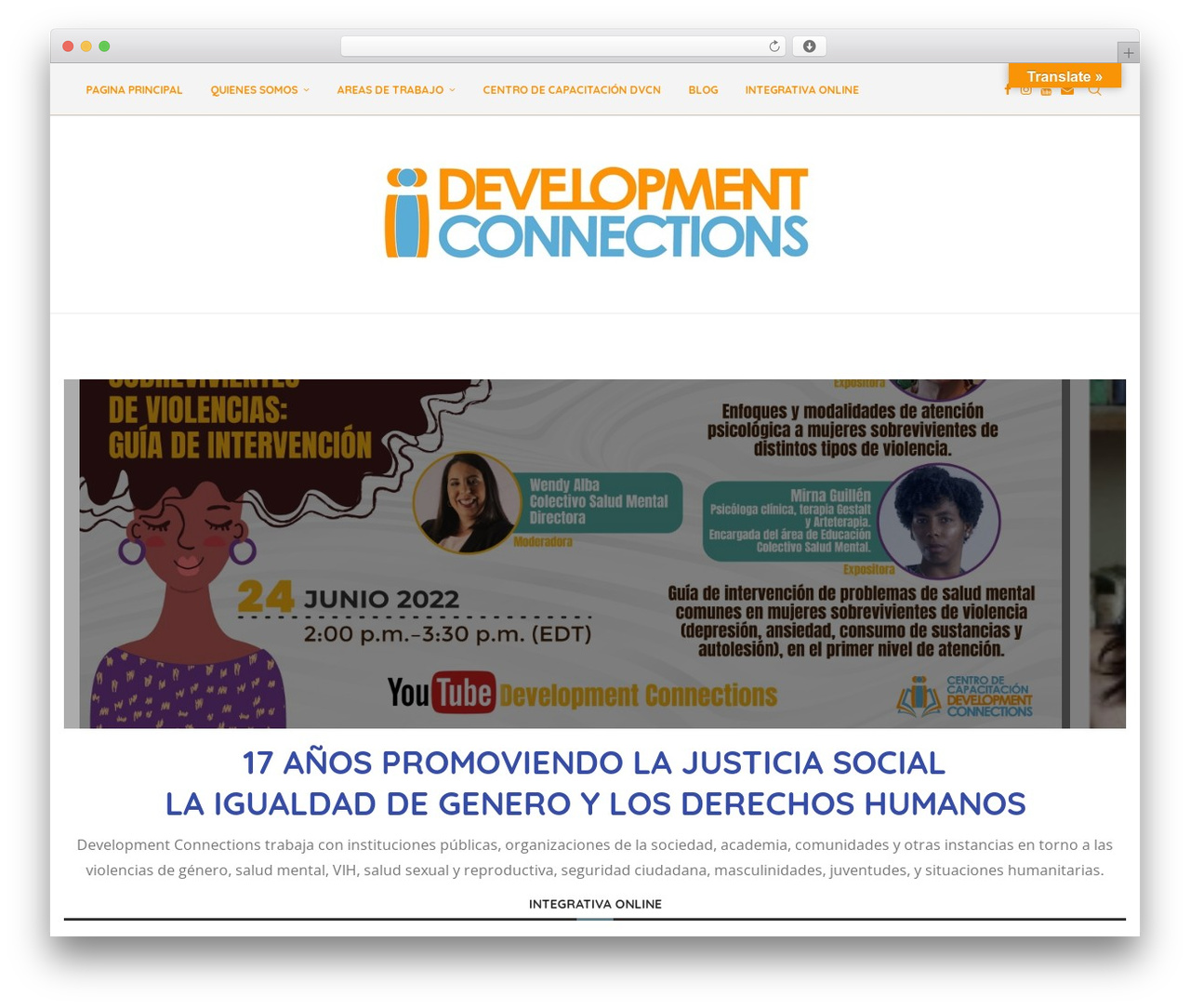The height and width of the screenshot is (1008, 1190).
Task: Reload the page with the refresh icon
Action: point(774,46)
